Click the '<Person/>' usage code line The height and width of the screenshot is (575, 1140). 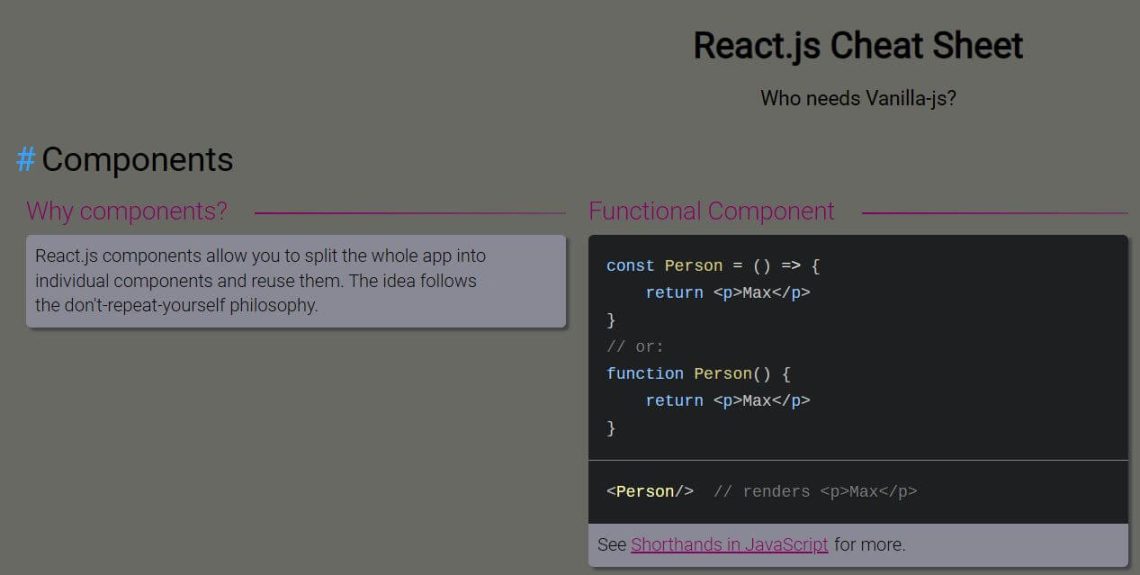pos(650,492)
